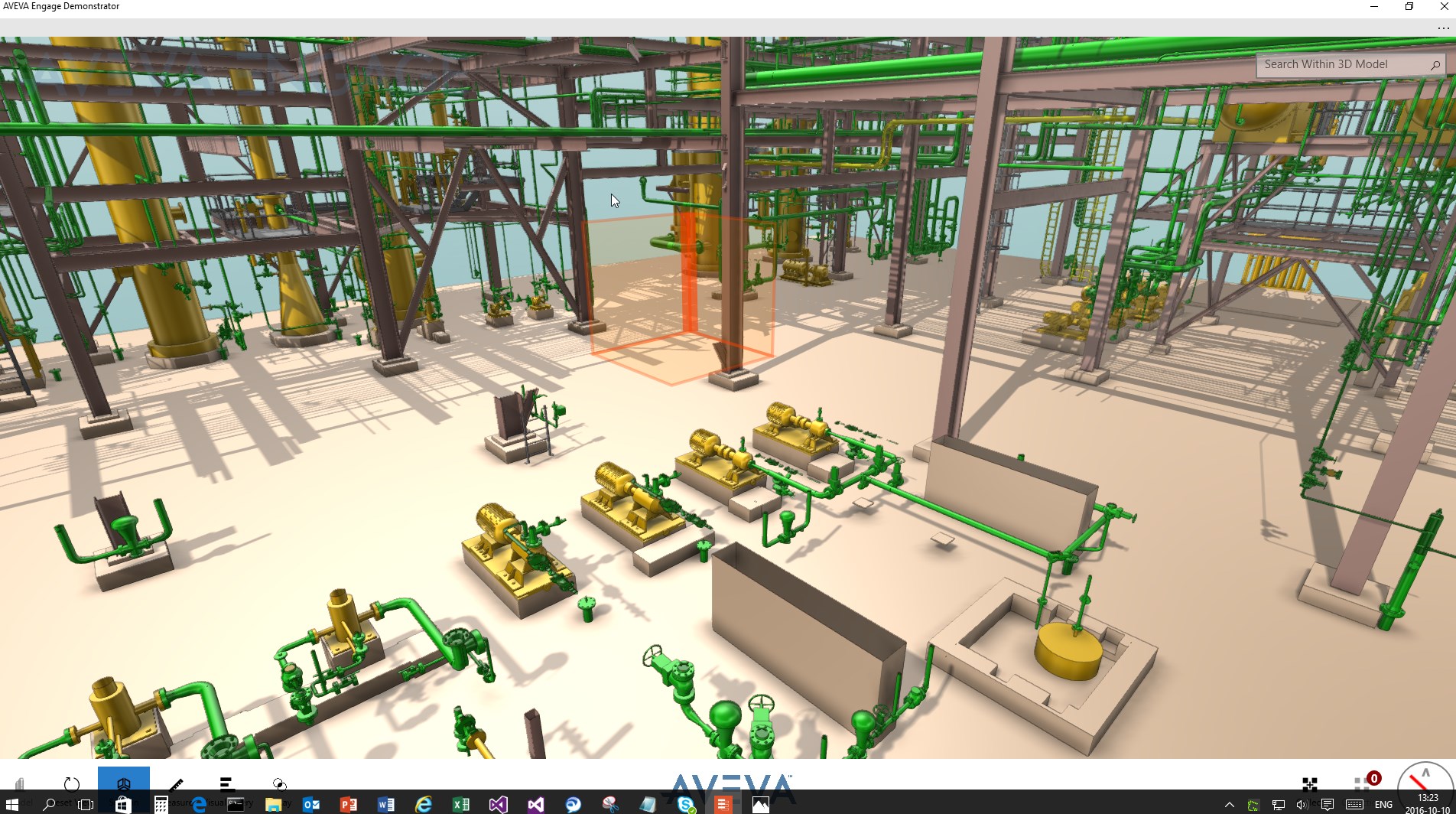Minimize the AVEVA Engage Demonstrator window
1456x814 pixels.
coord(1374,7)
